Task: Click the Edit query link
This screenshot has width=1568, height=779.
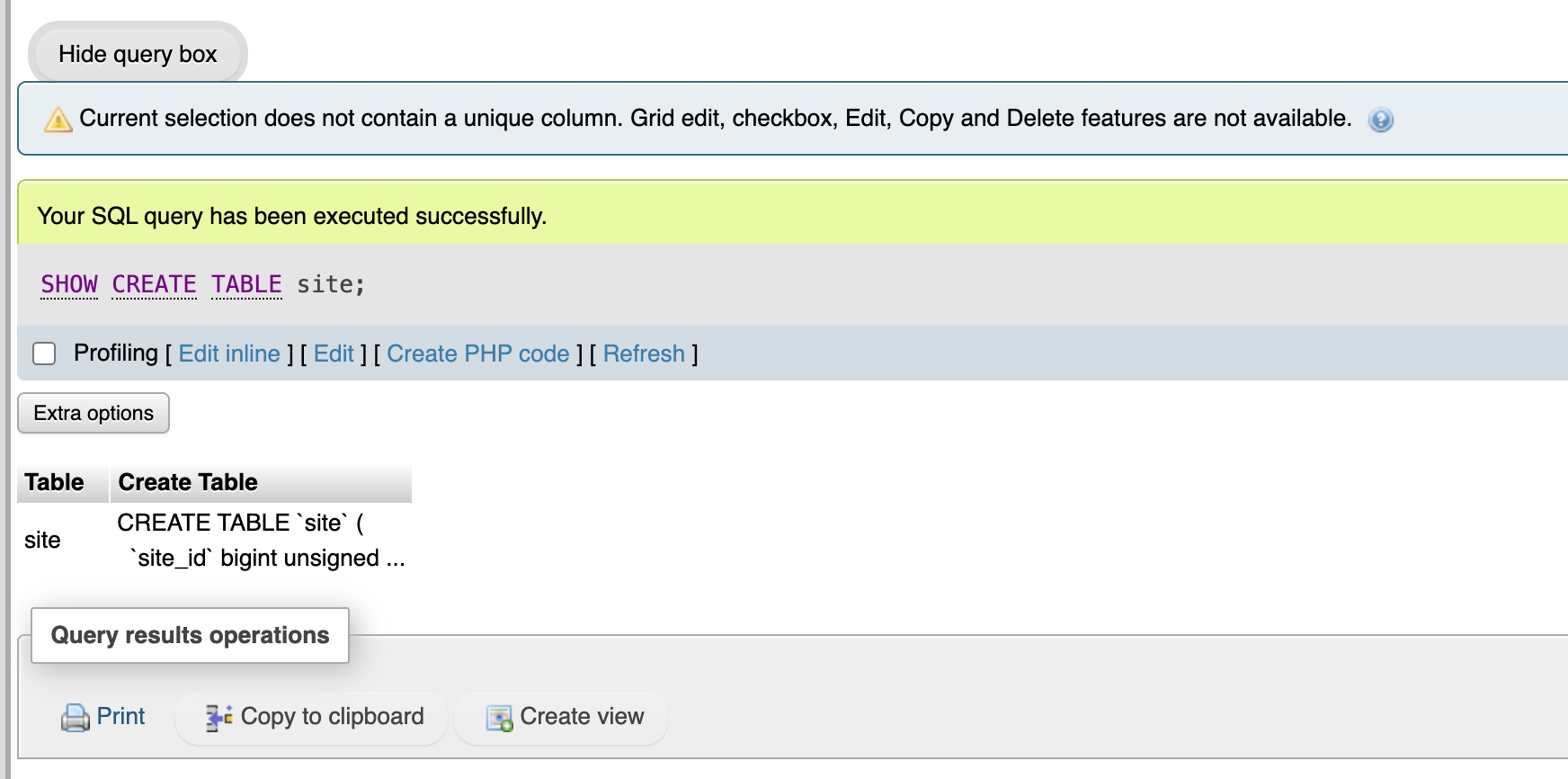Action: coord(334,354)
